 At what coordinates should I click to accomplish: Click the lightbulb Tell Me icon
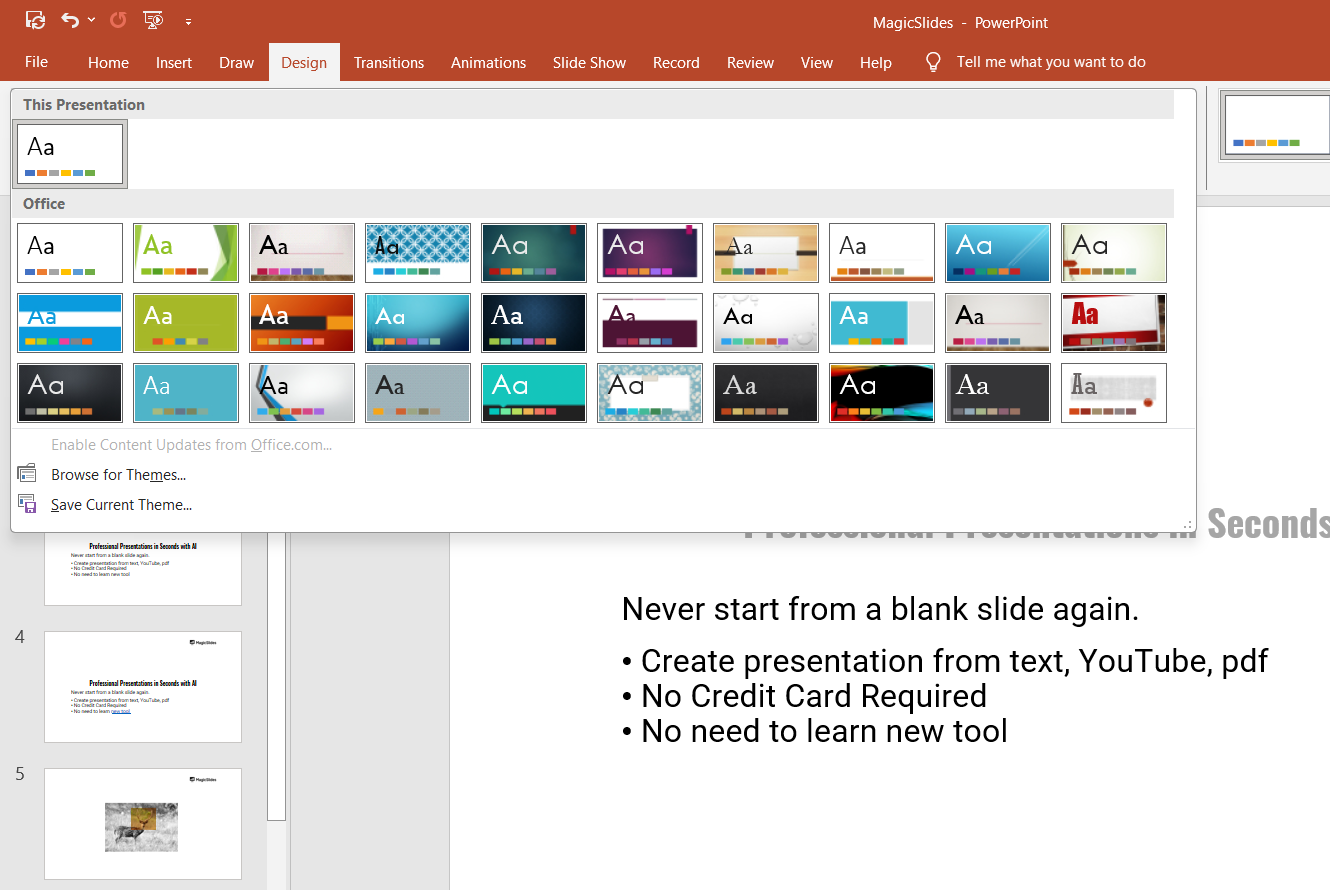click(x=933, y=62)
